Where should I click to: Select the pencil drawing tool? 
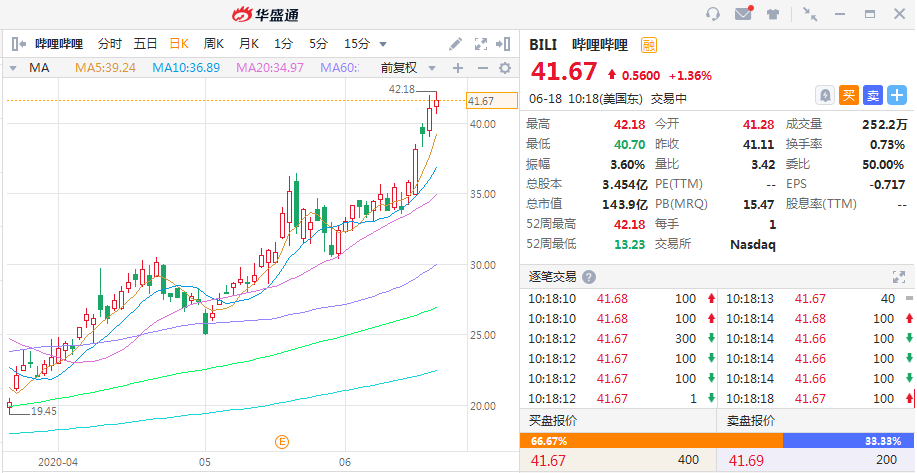pyautogui.click(x=455, y=43)
